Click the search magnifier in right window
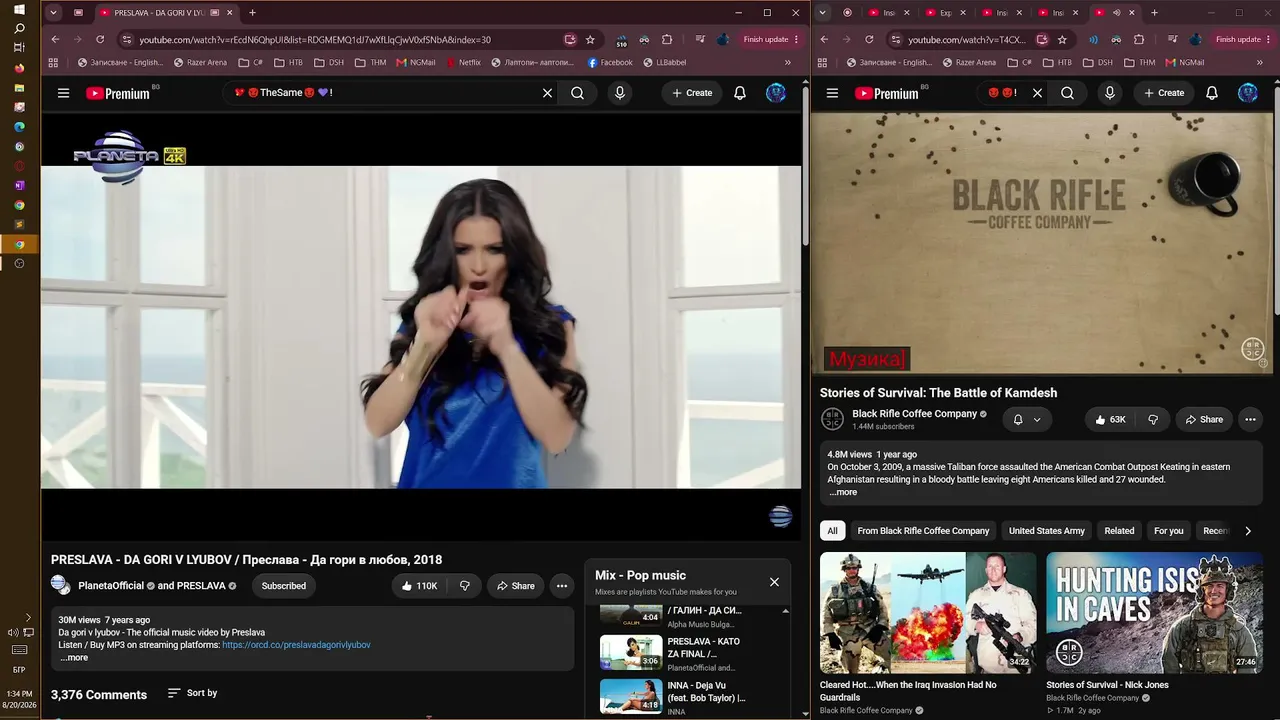This screenshot has height=720, width=1280. coord(1067,93)
